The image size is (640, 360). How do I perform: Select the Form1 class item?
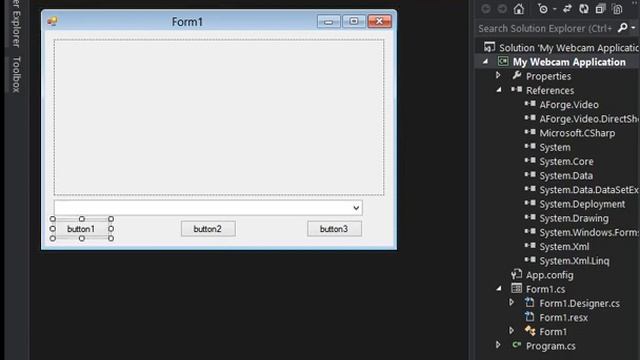[x=553, y=332]
